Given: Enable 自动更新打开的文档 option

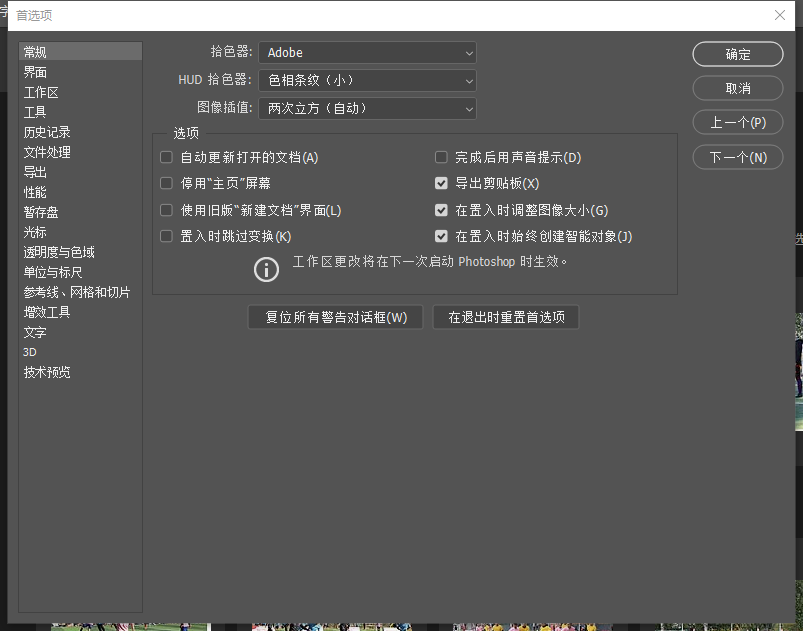Looking at the screenshot, I should (165, 156).
